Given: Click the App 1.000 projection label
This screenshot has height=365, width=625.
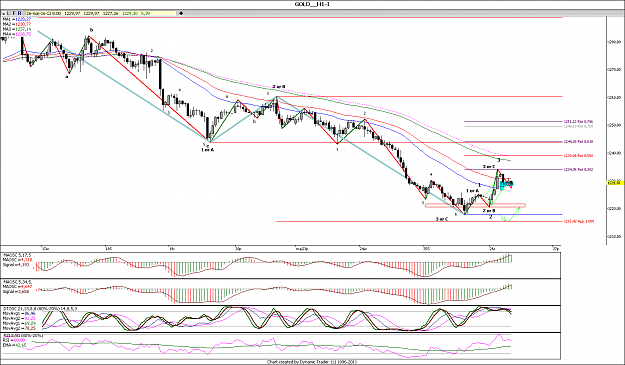Looking at the screenshot, I should (x=579, y=221).
